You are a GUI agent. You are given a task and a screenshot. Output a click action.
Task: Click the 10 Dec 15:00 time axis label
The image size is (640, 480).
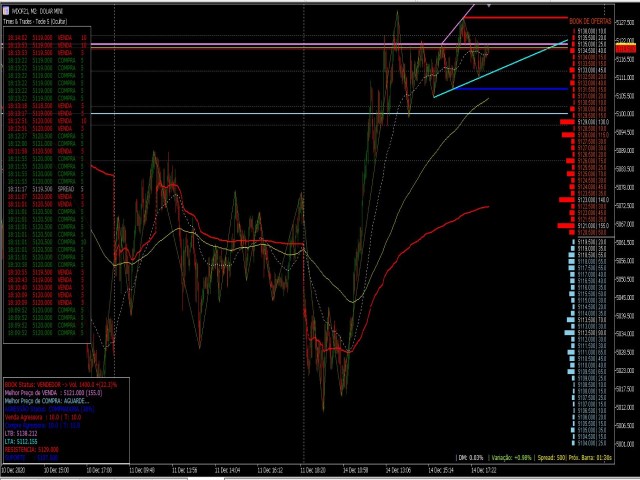(x=56, y=470)
